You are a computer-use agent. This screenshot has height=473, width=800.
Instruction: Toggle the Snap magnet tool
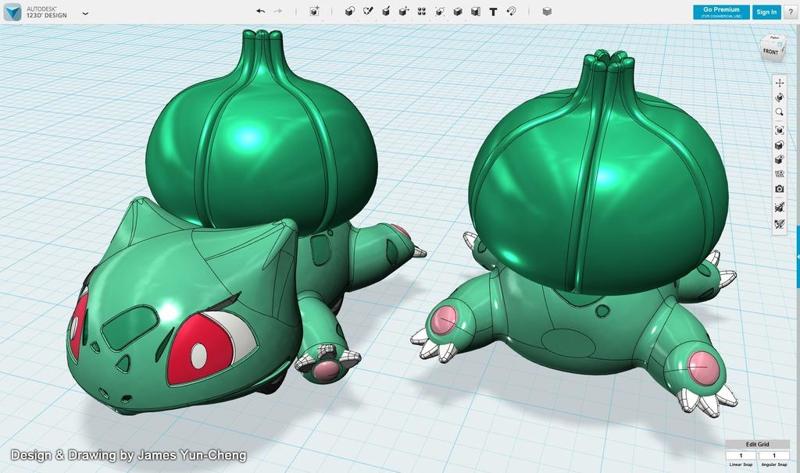(x=511, y=11)
